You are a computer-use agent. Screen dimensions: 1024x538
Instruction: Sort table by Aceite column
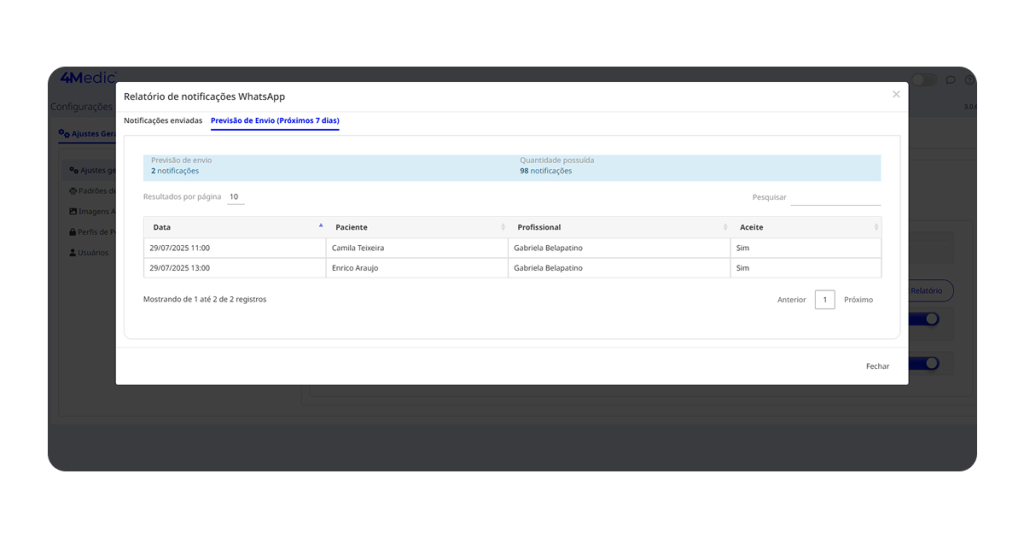(x=806, y=227)
